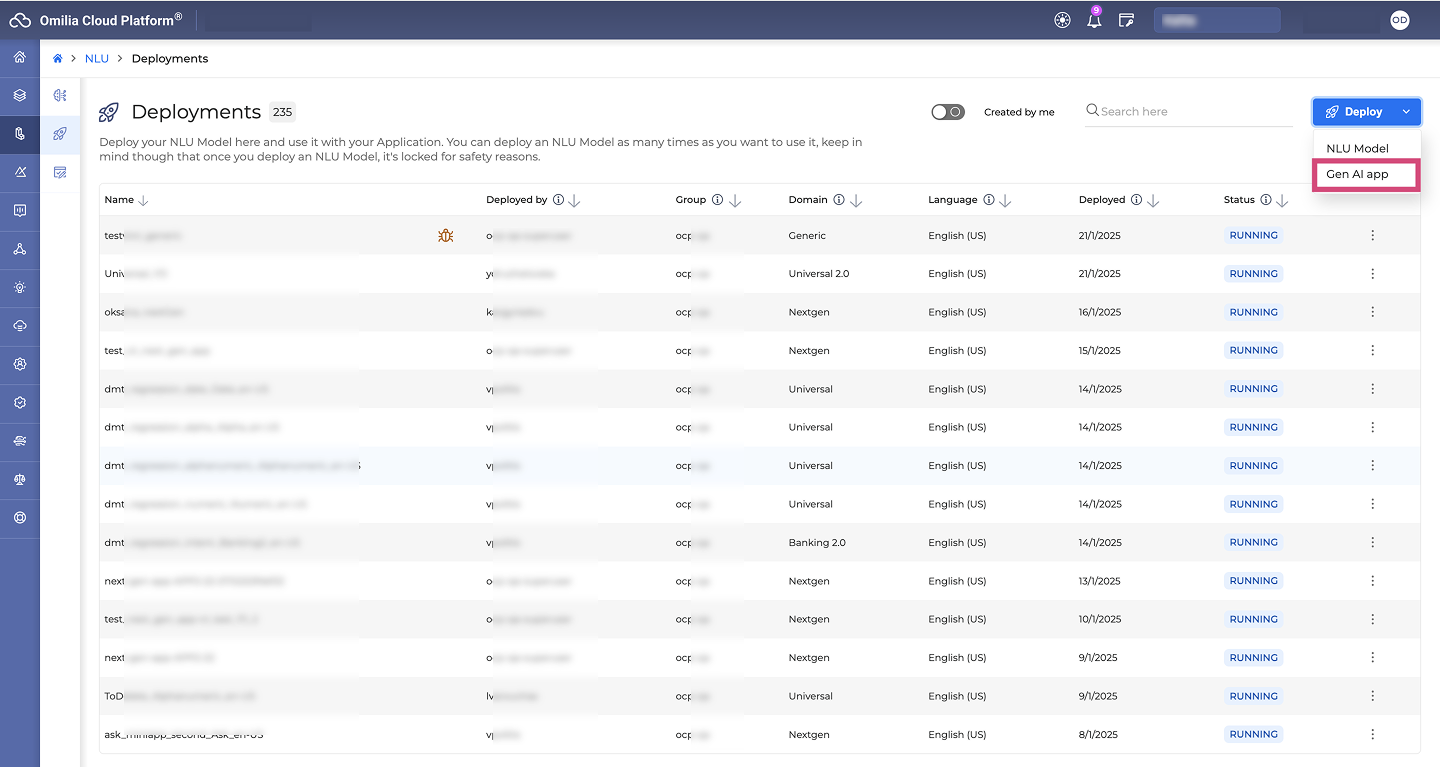Click info icon next to Domain header
The height and width of the screenshot is (767, 1440).
839,200
